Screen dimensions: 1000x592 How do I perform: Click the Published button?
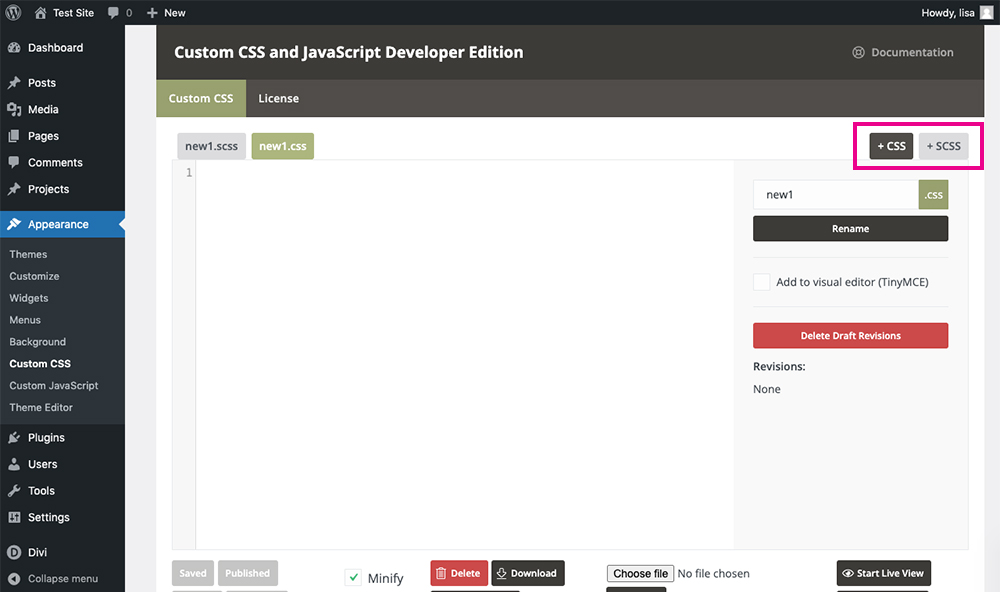pos(247,573)
